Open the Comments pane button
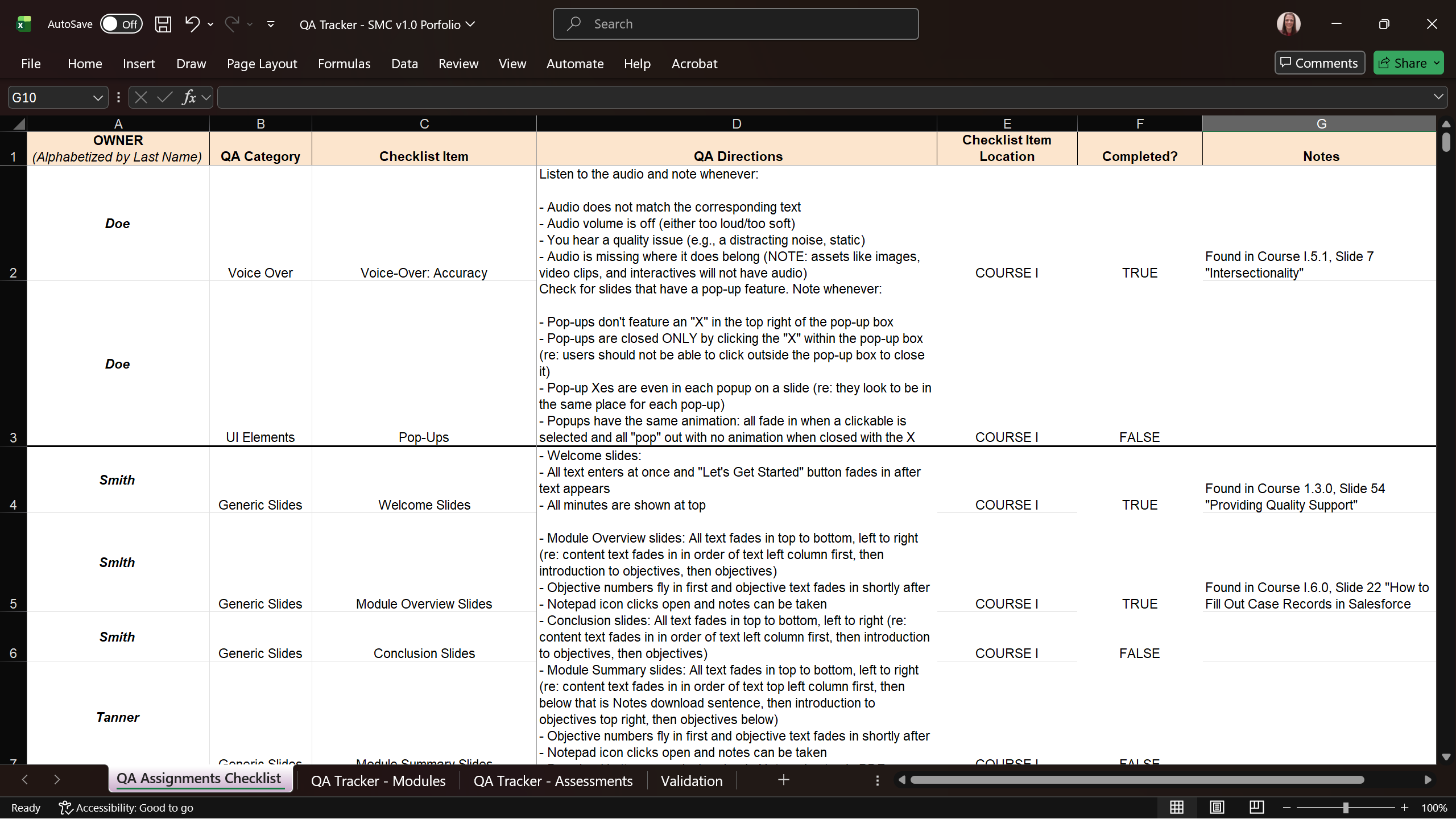 1319,63
